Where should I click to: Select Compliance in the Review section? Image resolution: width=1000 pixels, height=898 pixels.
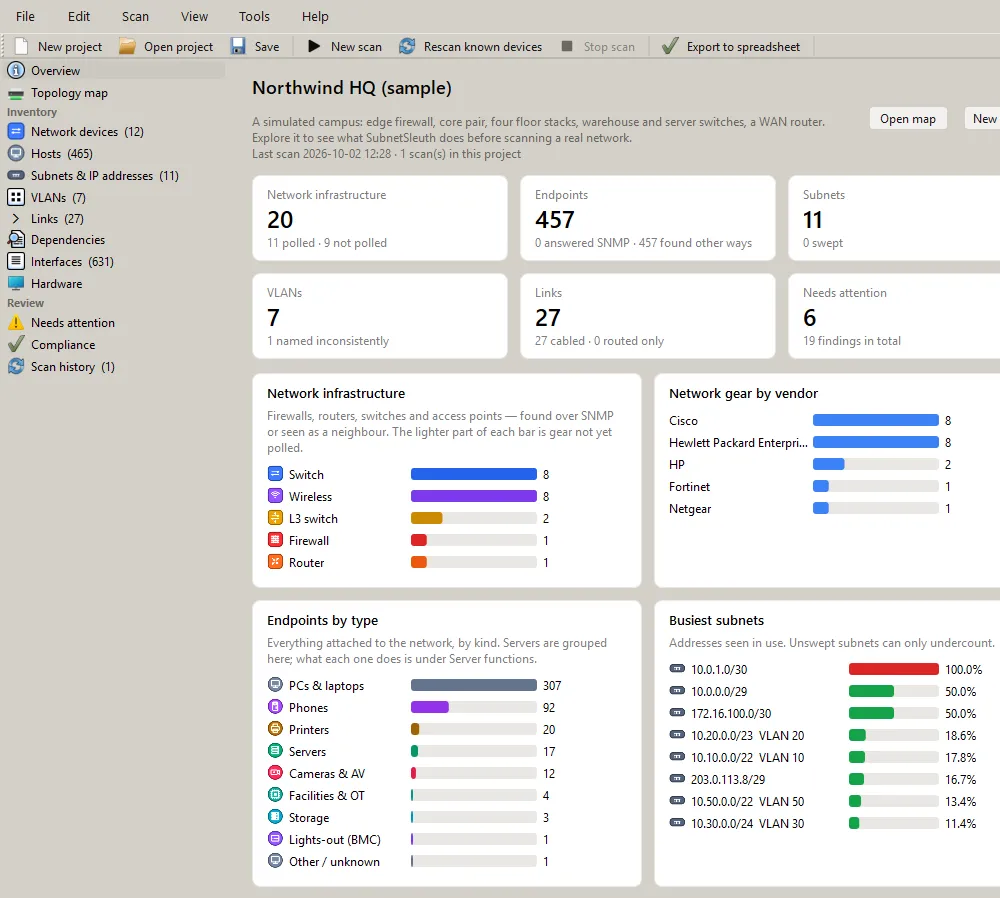click(x=63, y=344)
